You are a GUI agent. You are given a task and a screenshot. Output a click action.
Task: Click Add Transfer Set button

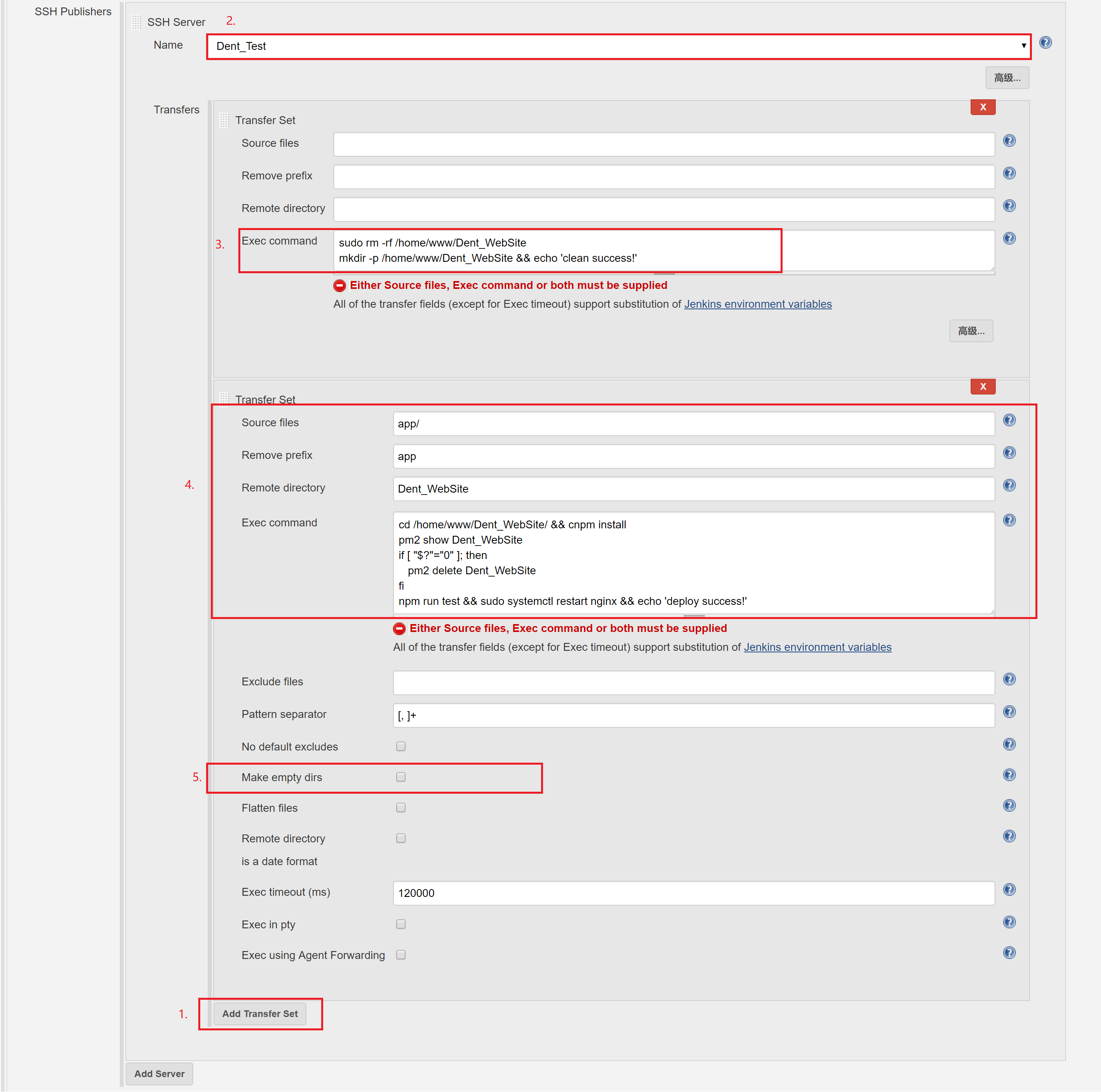[x=260, y=1013]
